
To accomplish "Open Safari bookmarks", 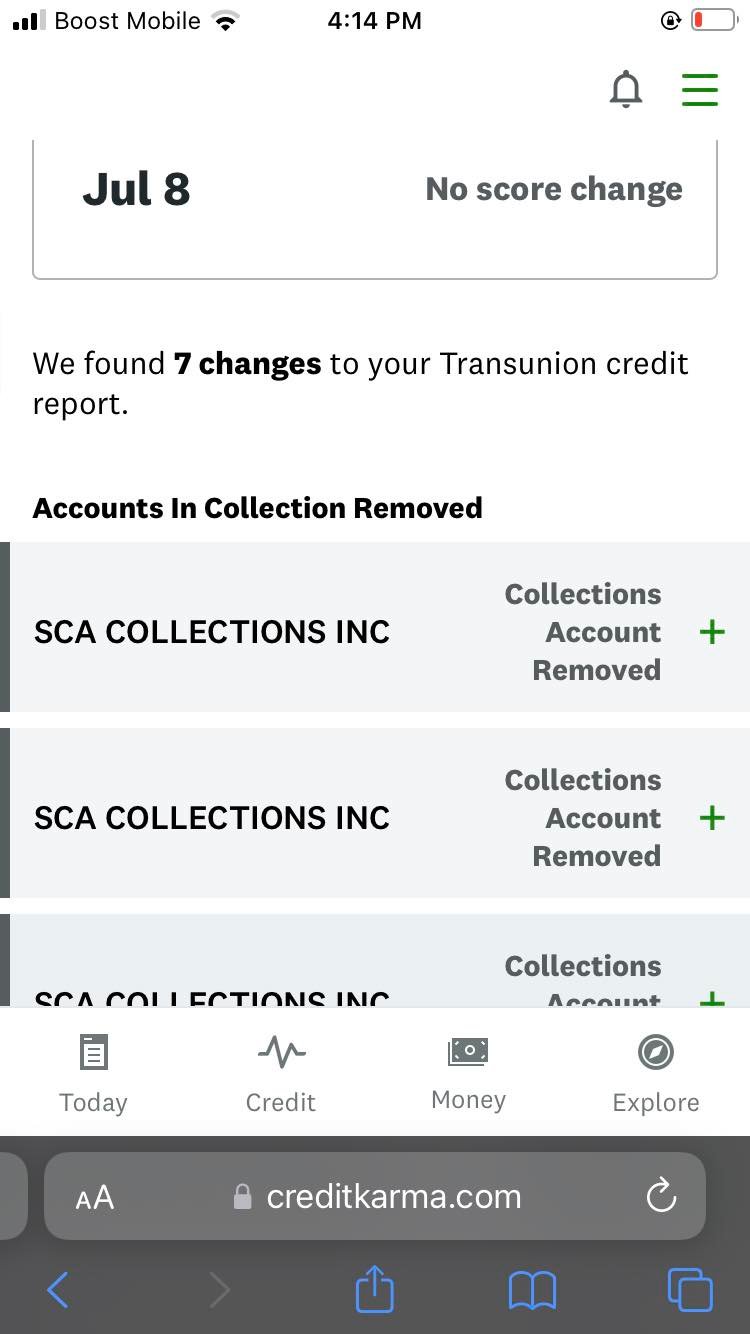I will point(533,1290).
